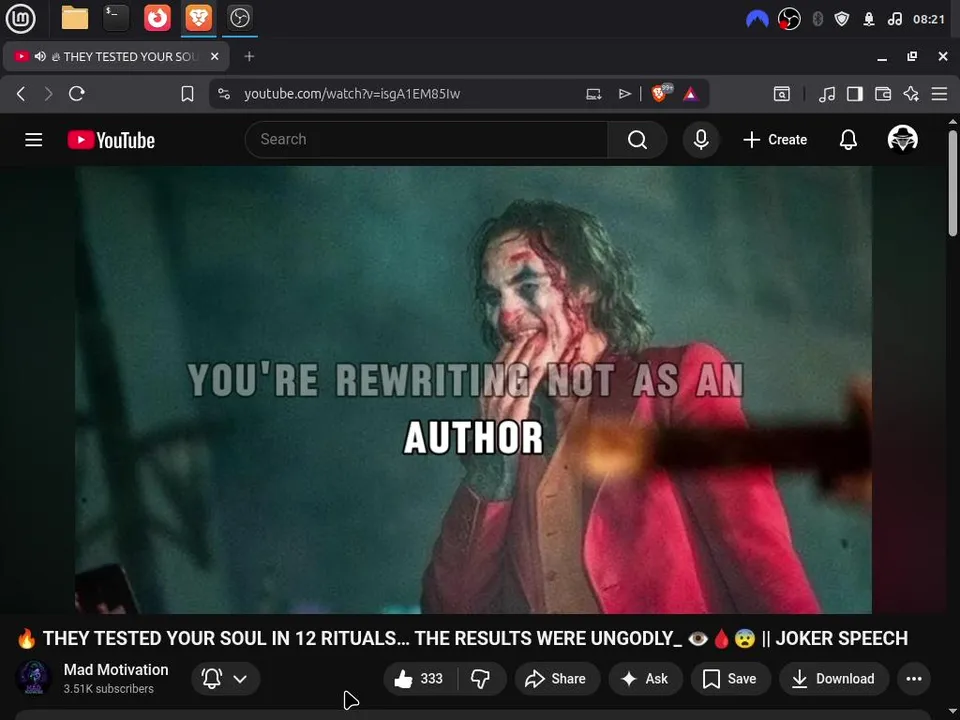
Task: Close the YouTube browser tab
Action: tap(214, 56)
